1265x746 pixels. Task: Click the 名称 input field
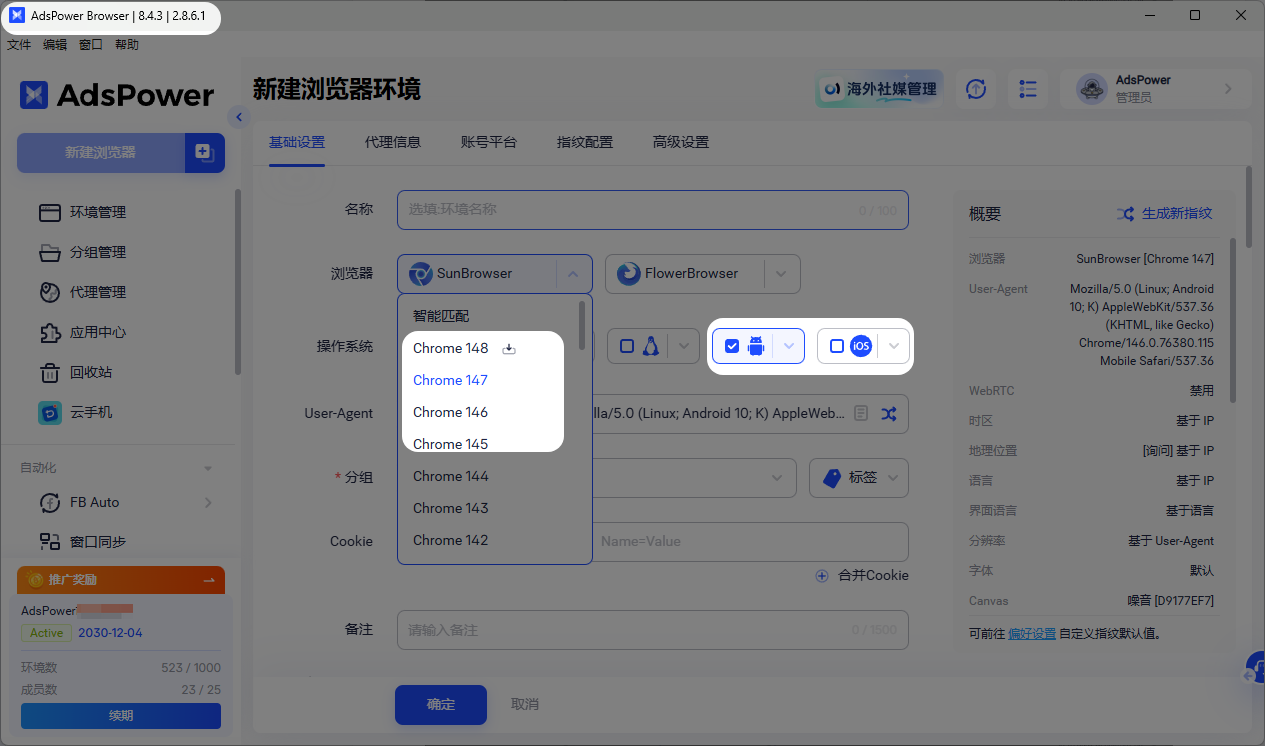[653, 210]
